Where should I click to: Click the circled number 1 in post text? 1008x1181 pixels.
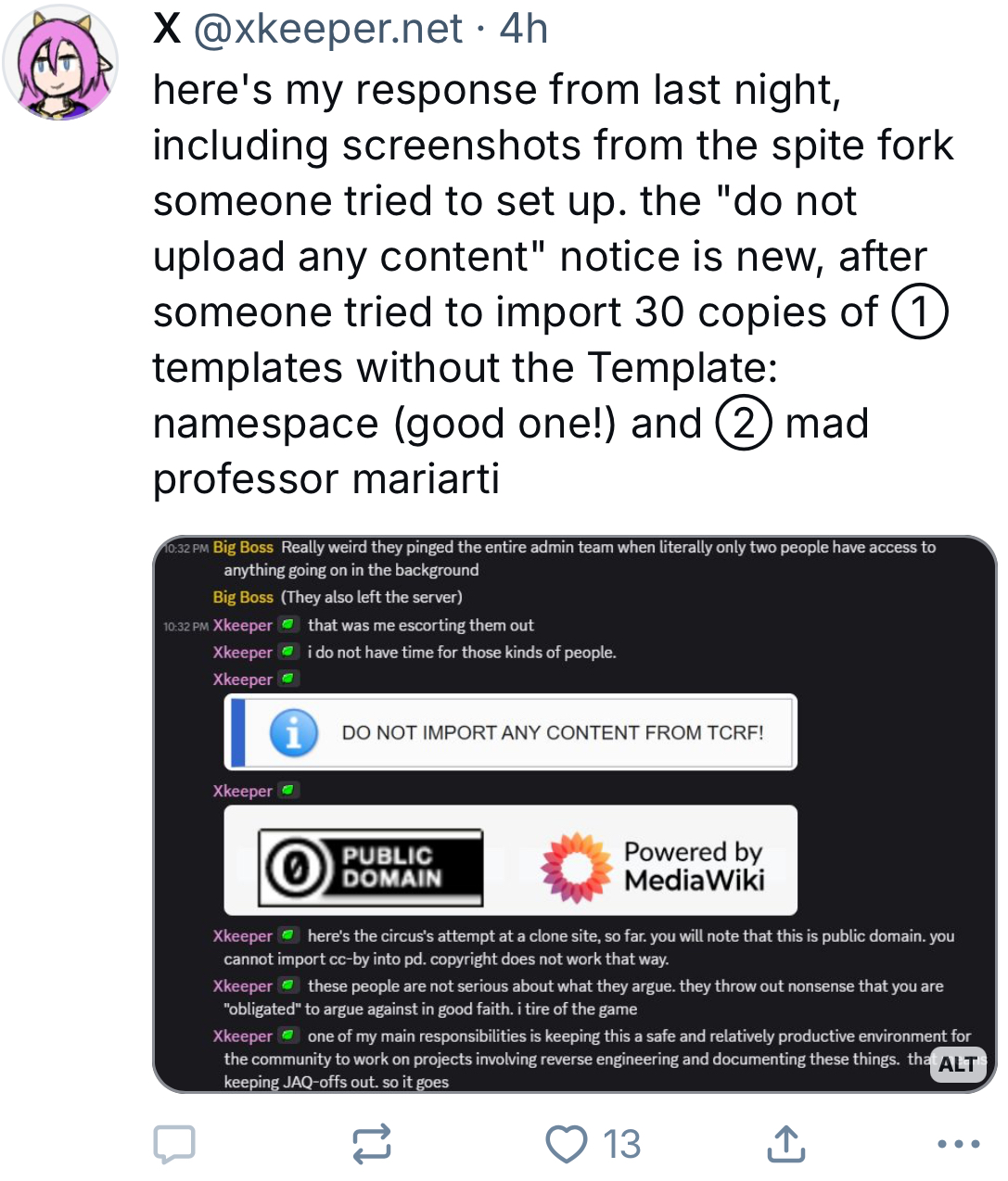click(920, 312)
